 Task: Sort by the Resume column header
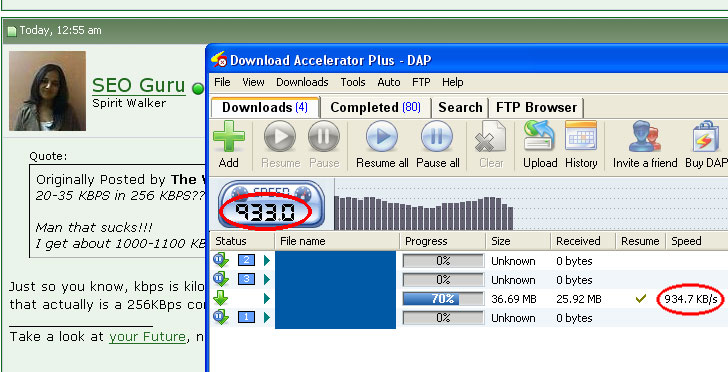pyautogui.click(x=641, y=241)
